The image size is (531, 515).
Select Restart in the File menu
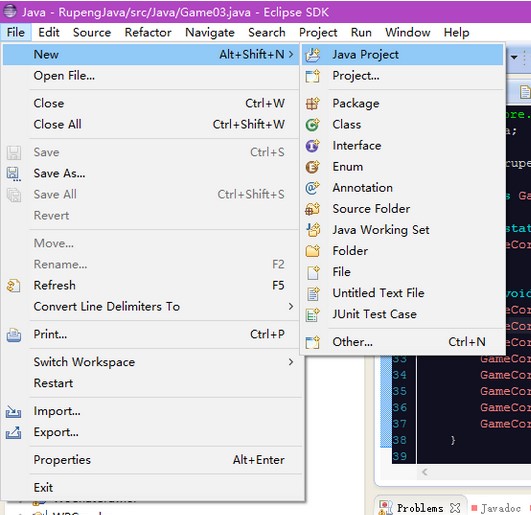[x=151, y=383]
